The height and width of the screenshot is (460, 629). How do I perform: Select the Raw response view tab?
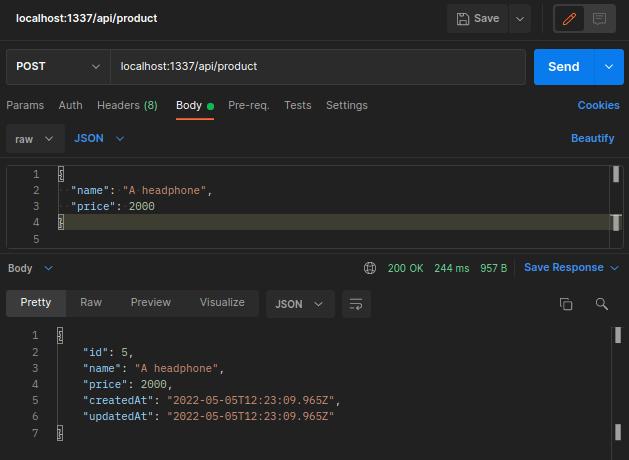click(x=91, y=303)
